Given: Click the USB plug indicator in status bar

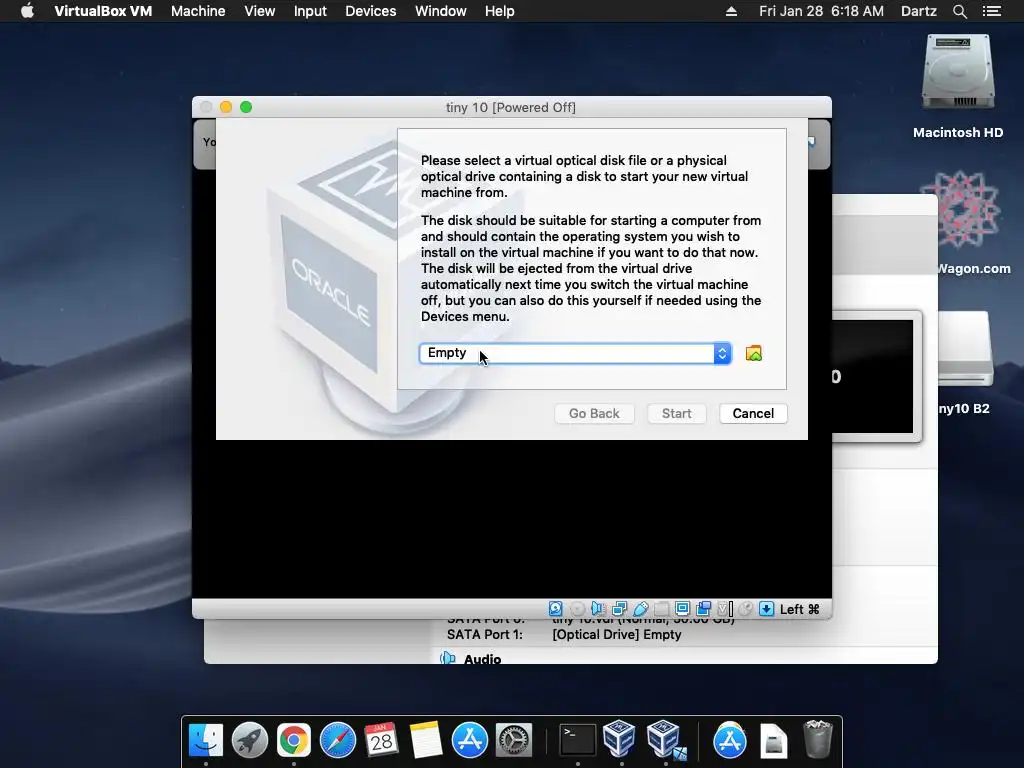Looking at the screenshot, I should pos(641,609).
